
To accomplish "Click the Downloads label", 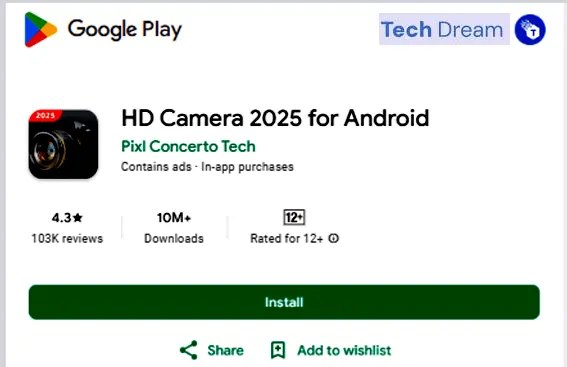I will coord(174,239).
